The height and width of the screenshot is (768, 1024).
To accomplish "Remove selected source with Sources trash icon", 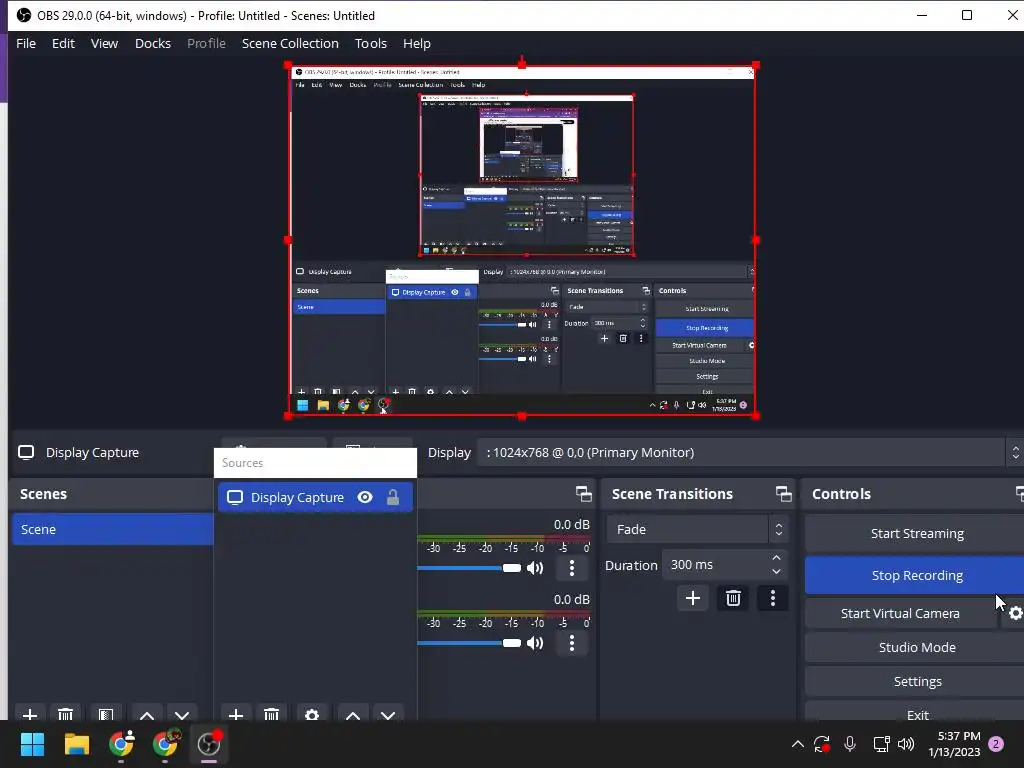I will [x=272, y=715].
